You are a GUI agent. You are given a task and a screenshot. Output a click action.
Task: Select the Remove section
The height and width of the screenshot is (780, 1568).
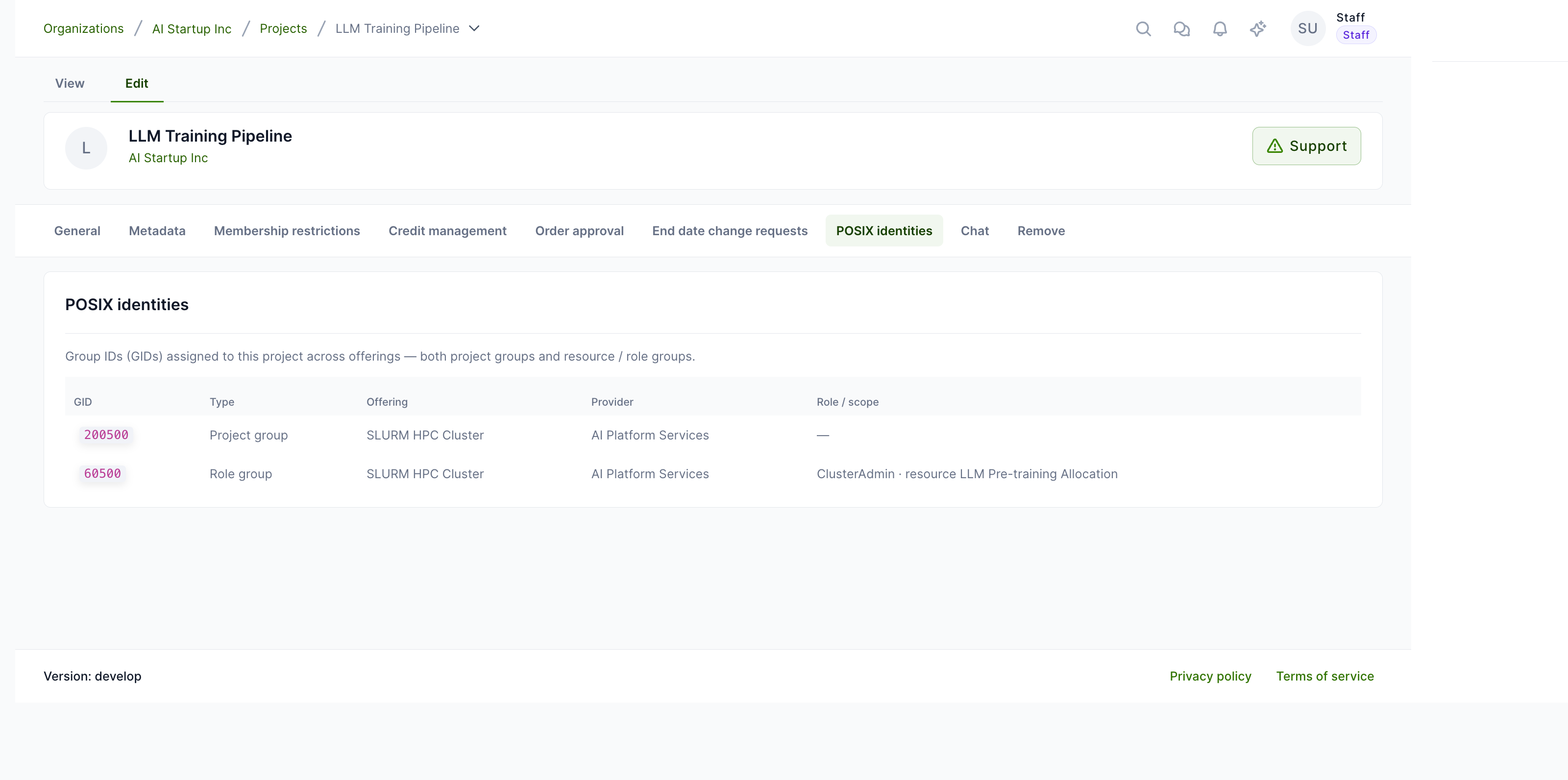click(1041, 231)
